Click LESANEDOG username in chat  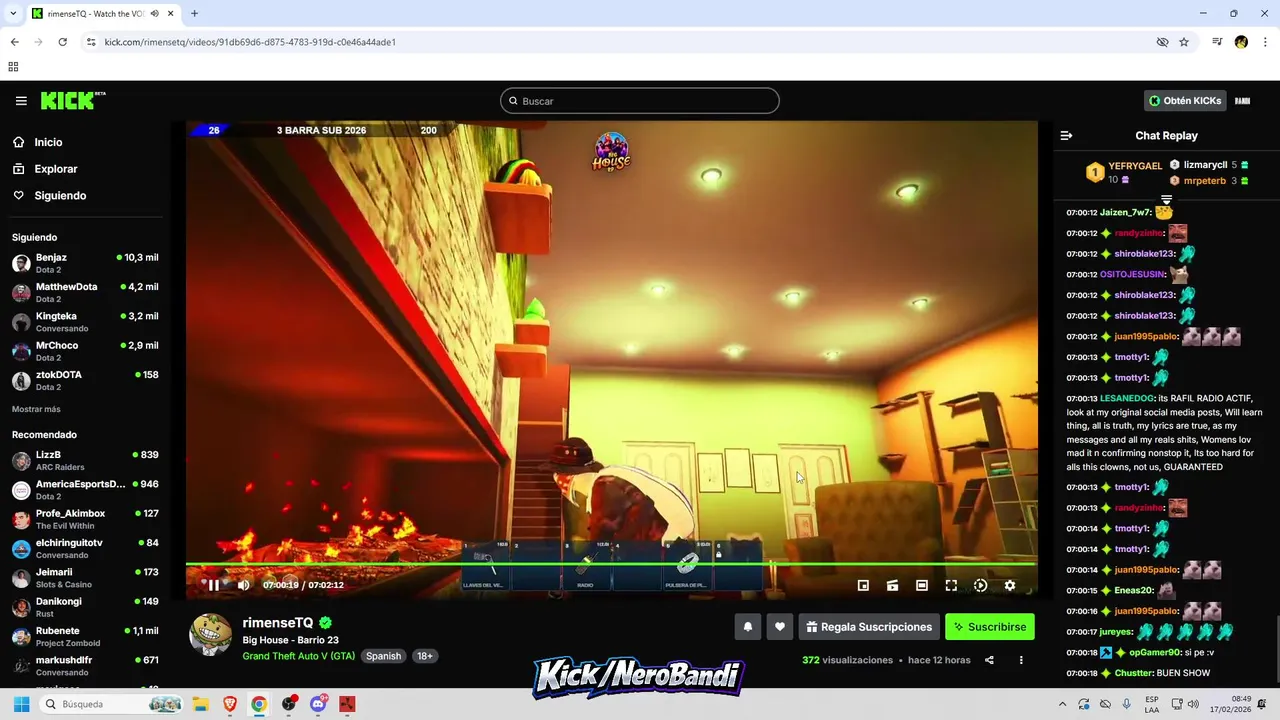[1127, 398]
